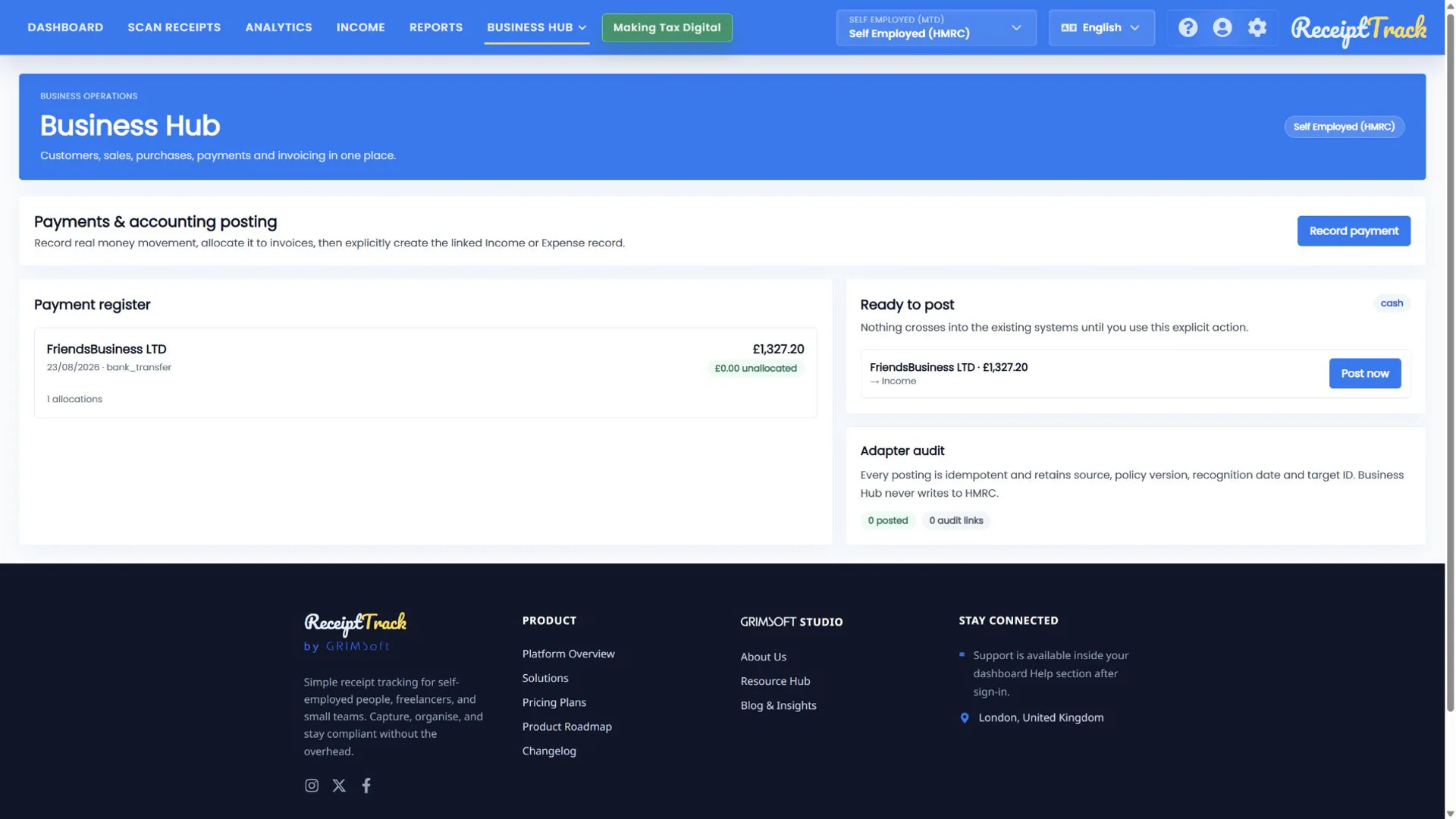Click the £1,327.20 amount in payment register
Image resolution: width=1456 pixels, height=819 pixels.
[778, 349]
